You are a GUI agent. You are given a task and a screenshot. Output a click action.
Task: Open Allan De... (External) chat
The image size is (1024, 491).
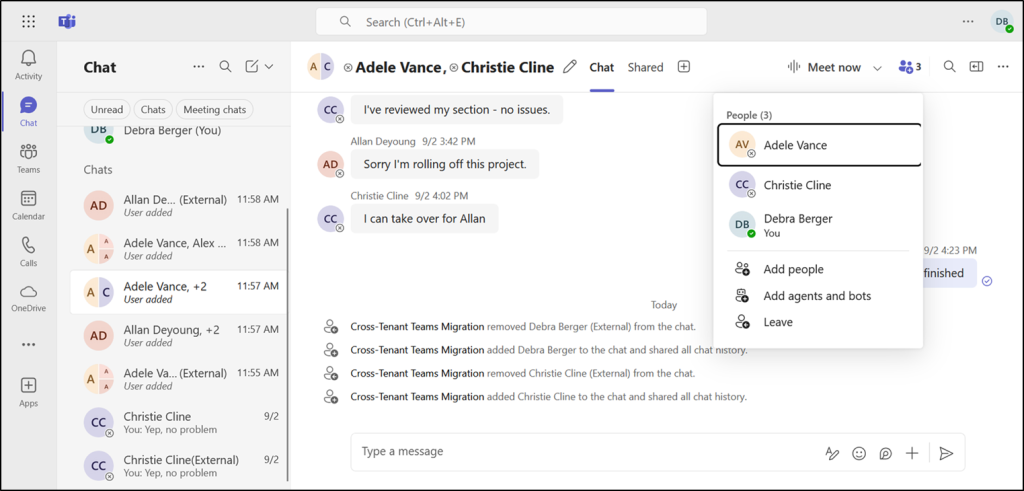click(x=178, y=205)
